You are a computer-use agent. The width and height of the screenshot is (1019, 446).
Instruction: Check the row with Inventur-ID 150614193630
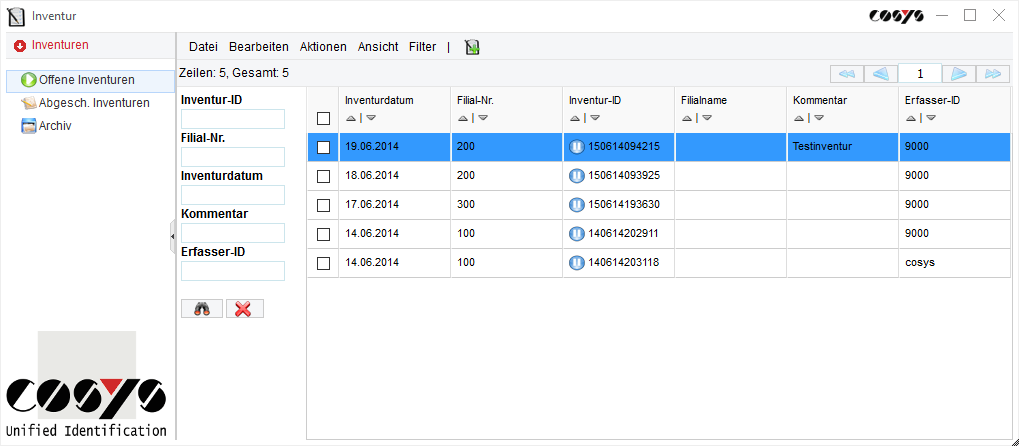click(x=323, y=205)
